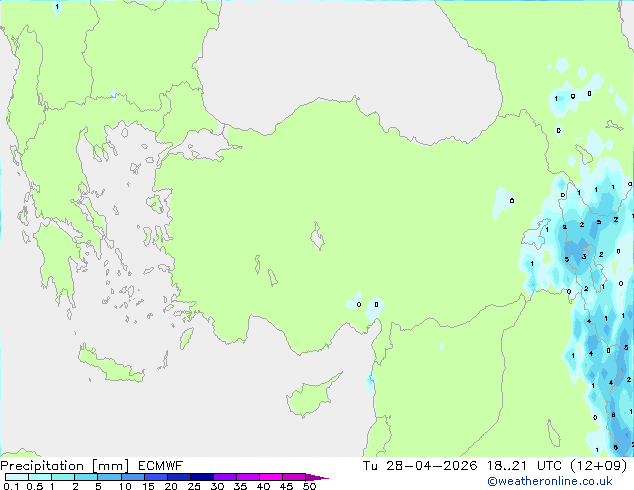Choose the 20–25 mm dark blue swatch

pos(178,477)
